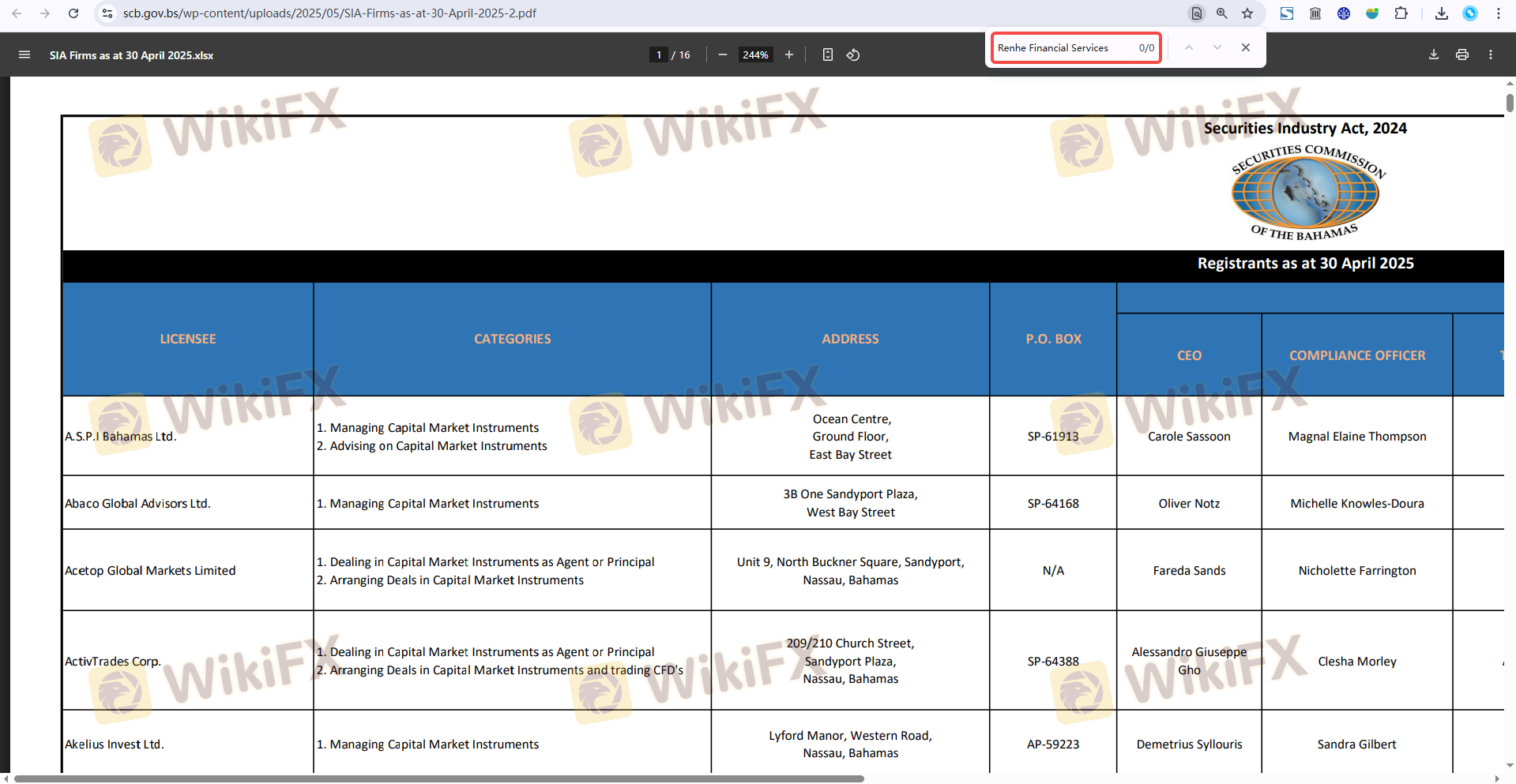Click the 244% zoom level field
The height and width of the screenshot is (784, 1516).
pyautogui.click(x=755, y=55)
